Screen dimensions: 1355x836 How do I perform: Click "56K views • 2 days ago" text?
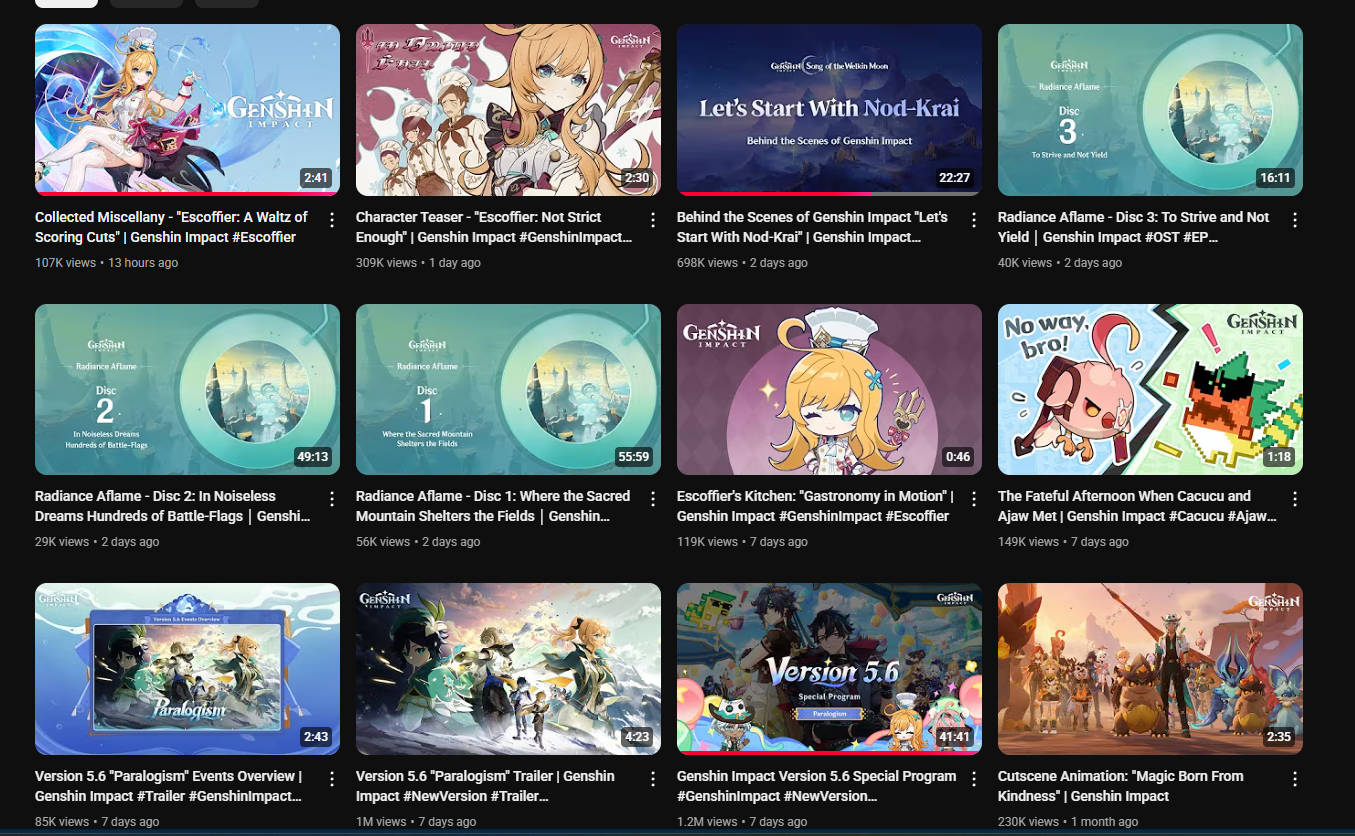[418, 542]
